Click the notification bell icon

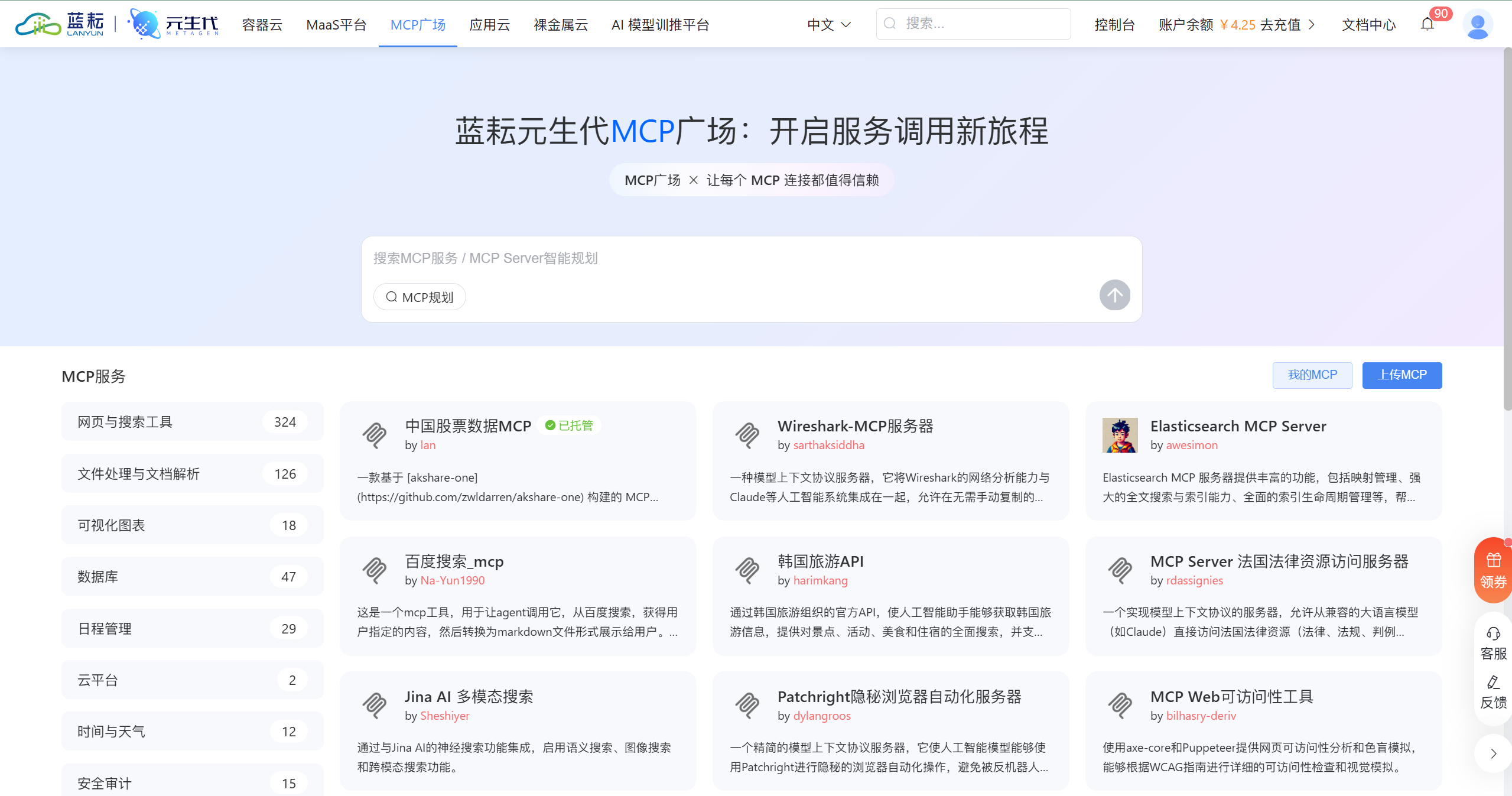[x=1427, y=24]
